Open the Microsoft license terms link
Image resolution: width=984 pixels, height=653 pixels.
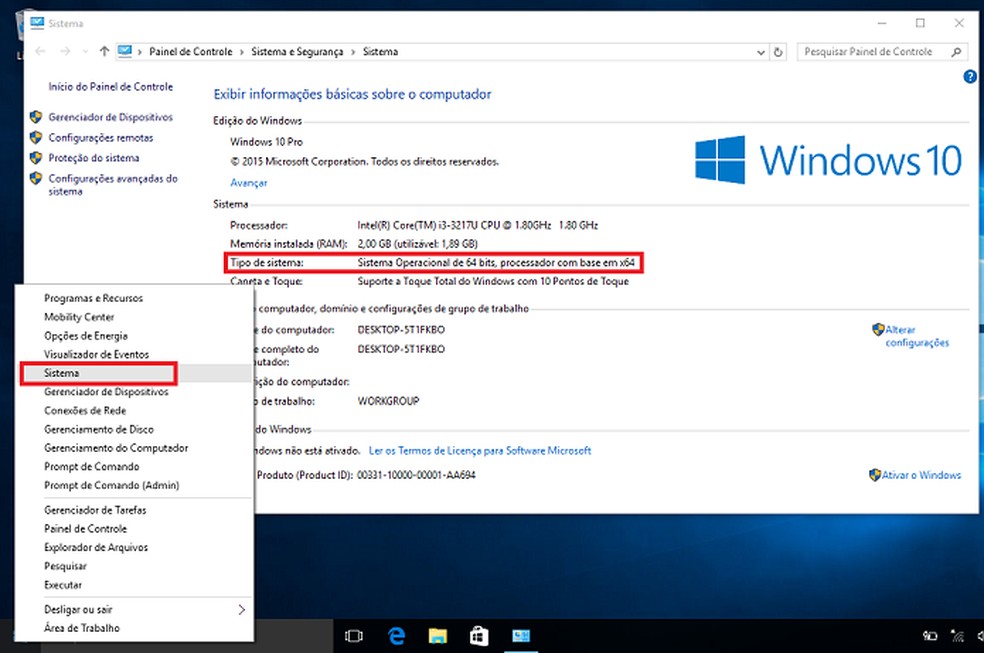(480, 451)
